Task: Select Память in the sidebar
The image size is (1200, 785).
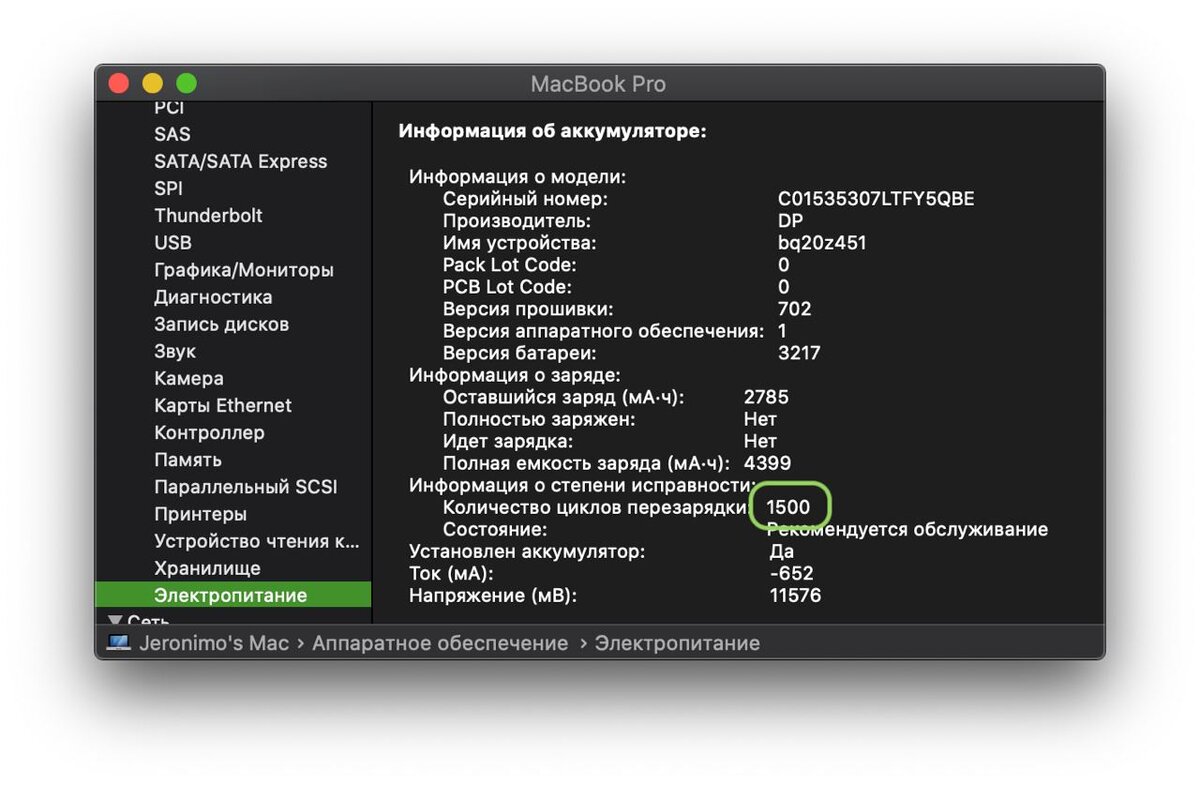Action: point(188,460)
